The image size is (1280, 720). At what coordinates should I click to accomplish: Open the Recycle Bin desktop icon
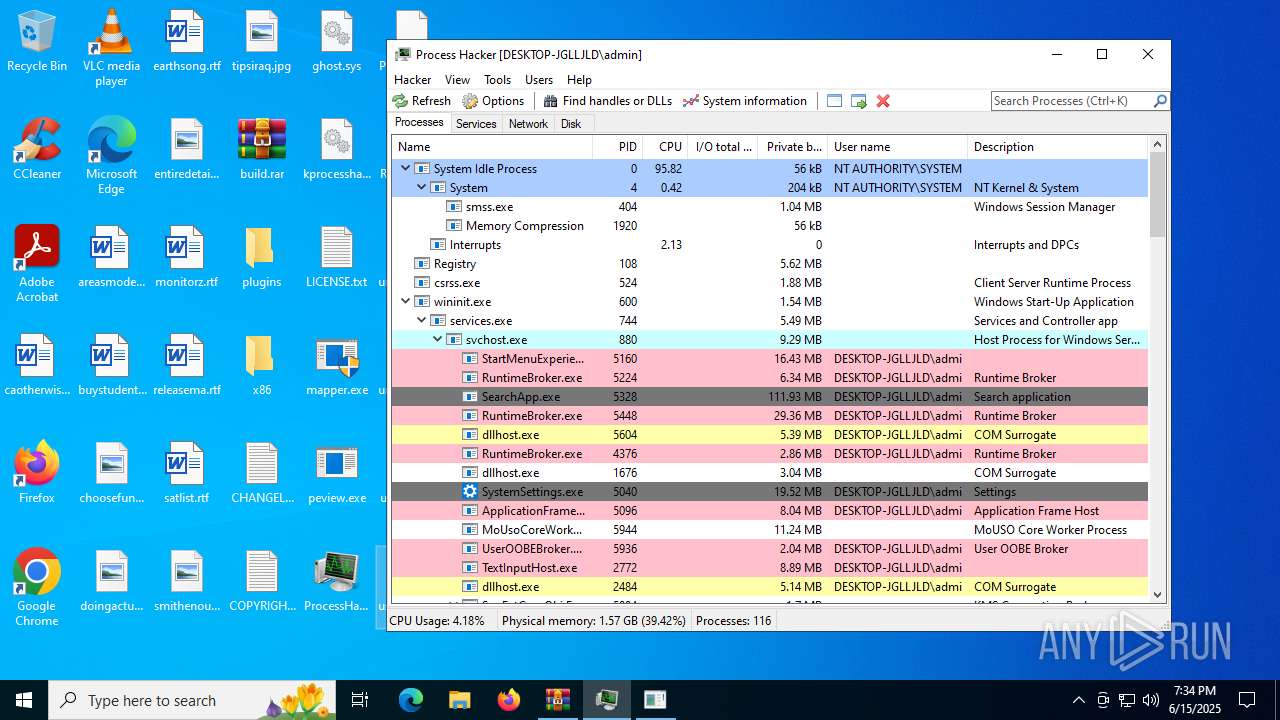point(37,42)
